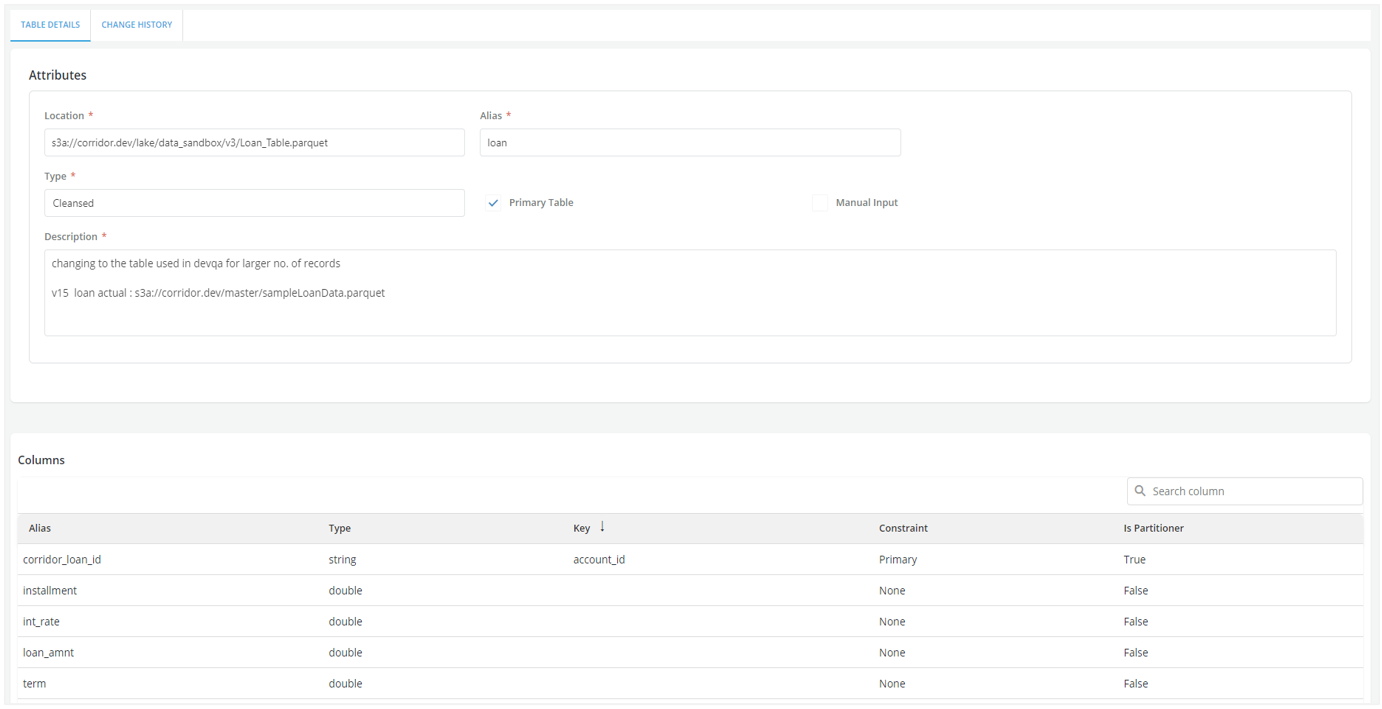This screenshot has height=709, width=1382.
Task: Click the Alias input field containing loan
Action: point(690,143)
